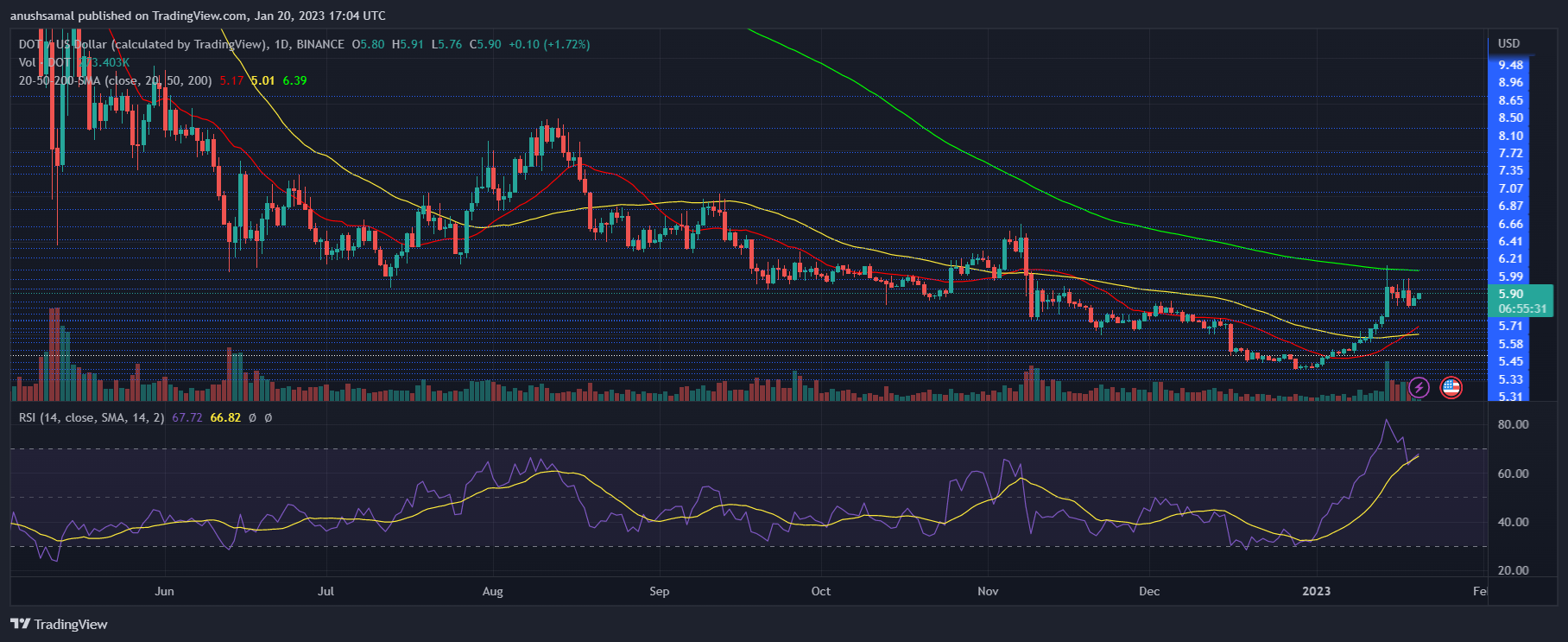Open the DOT / US Dollar symbol legend

(x=181, y=44)
